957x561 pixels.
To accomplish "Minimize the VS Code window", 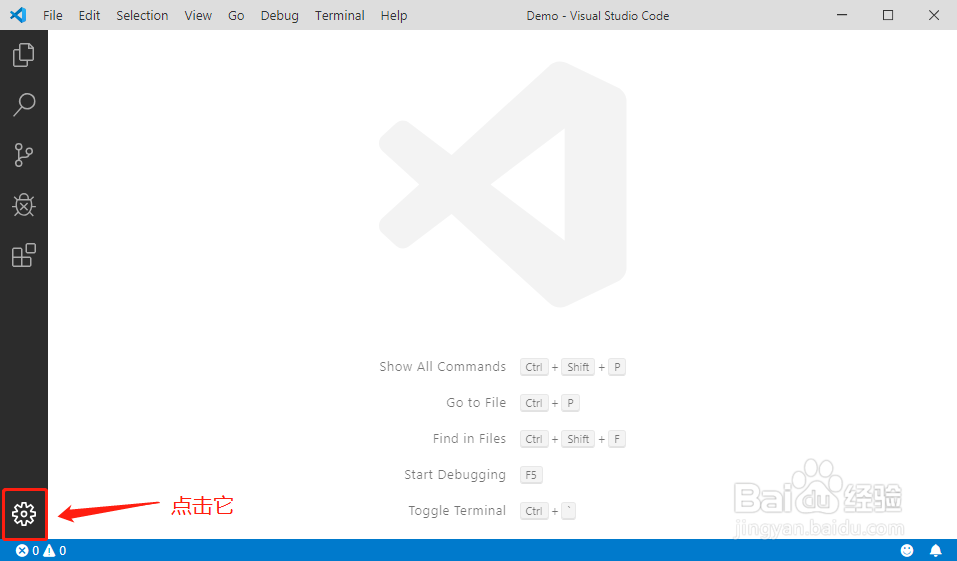I will (842, 15).
